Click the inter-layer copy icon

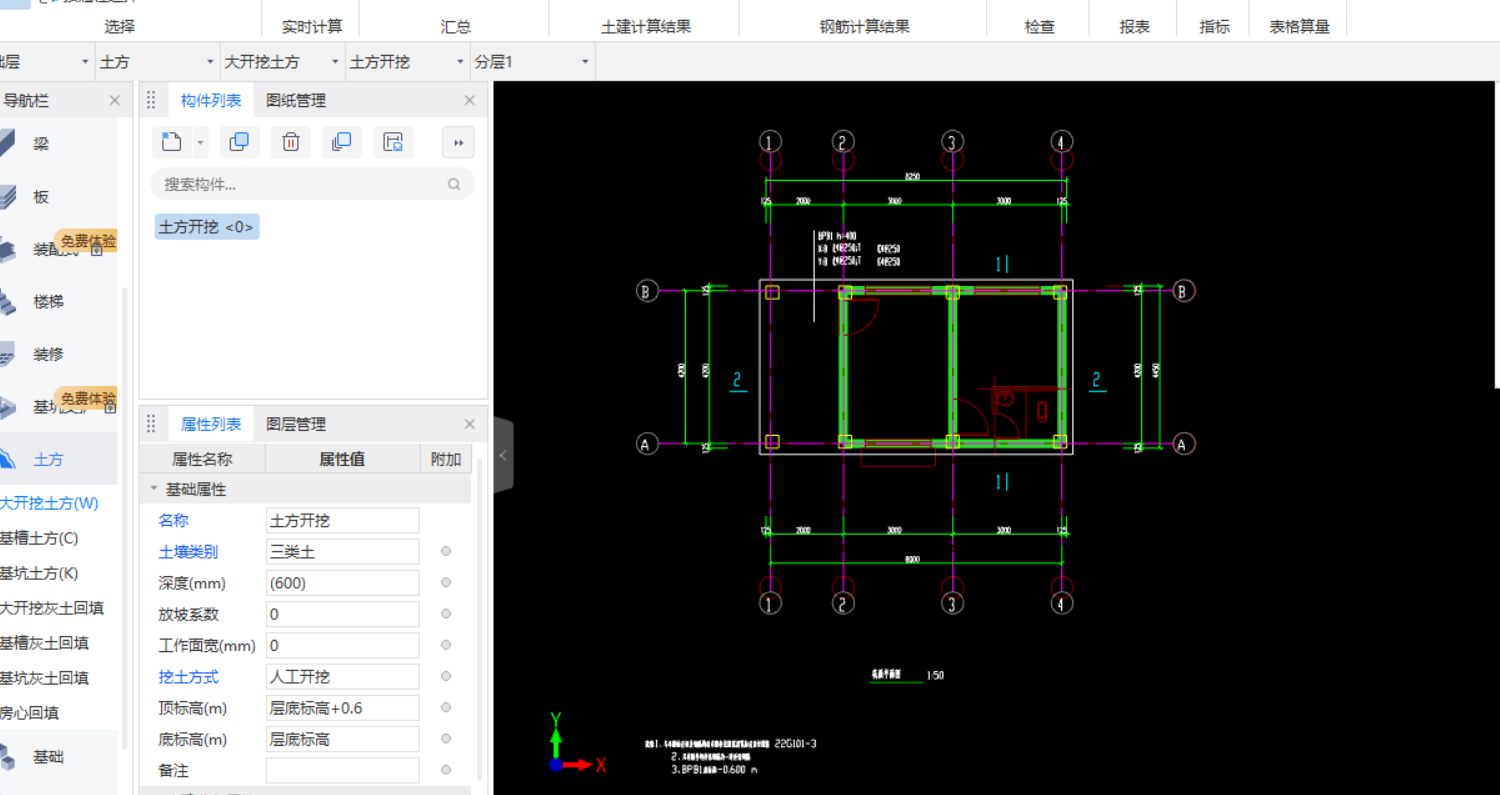341,142
